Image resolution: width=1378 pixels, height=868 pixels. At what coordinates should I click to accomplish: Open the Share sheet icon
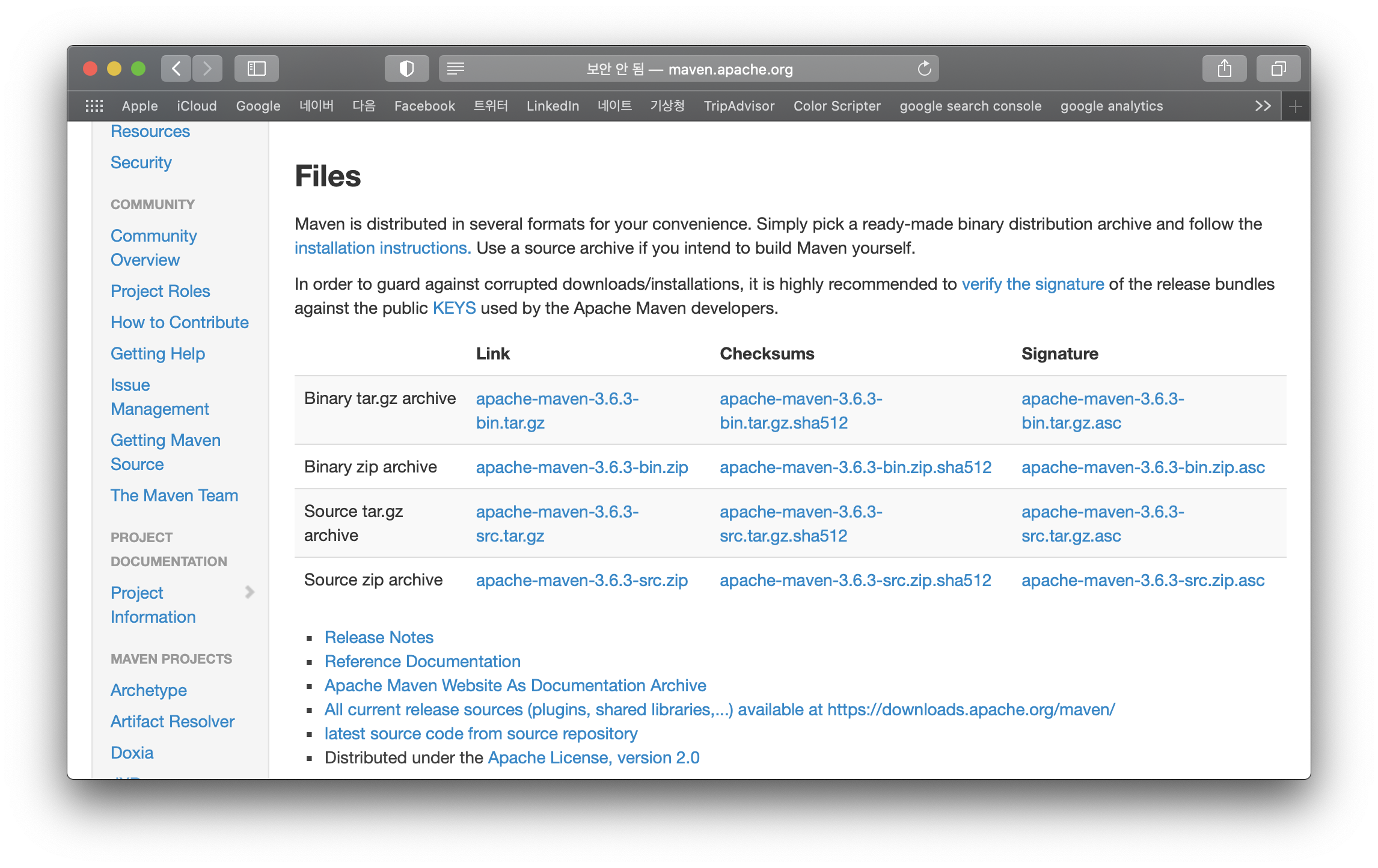(1224, 69)
